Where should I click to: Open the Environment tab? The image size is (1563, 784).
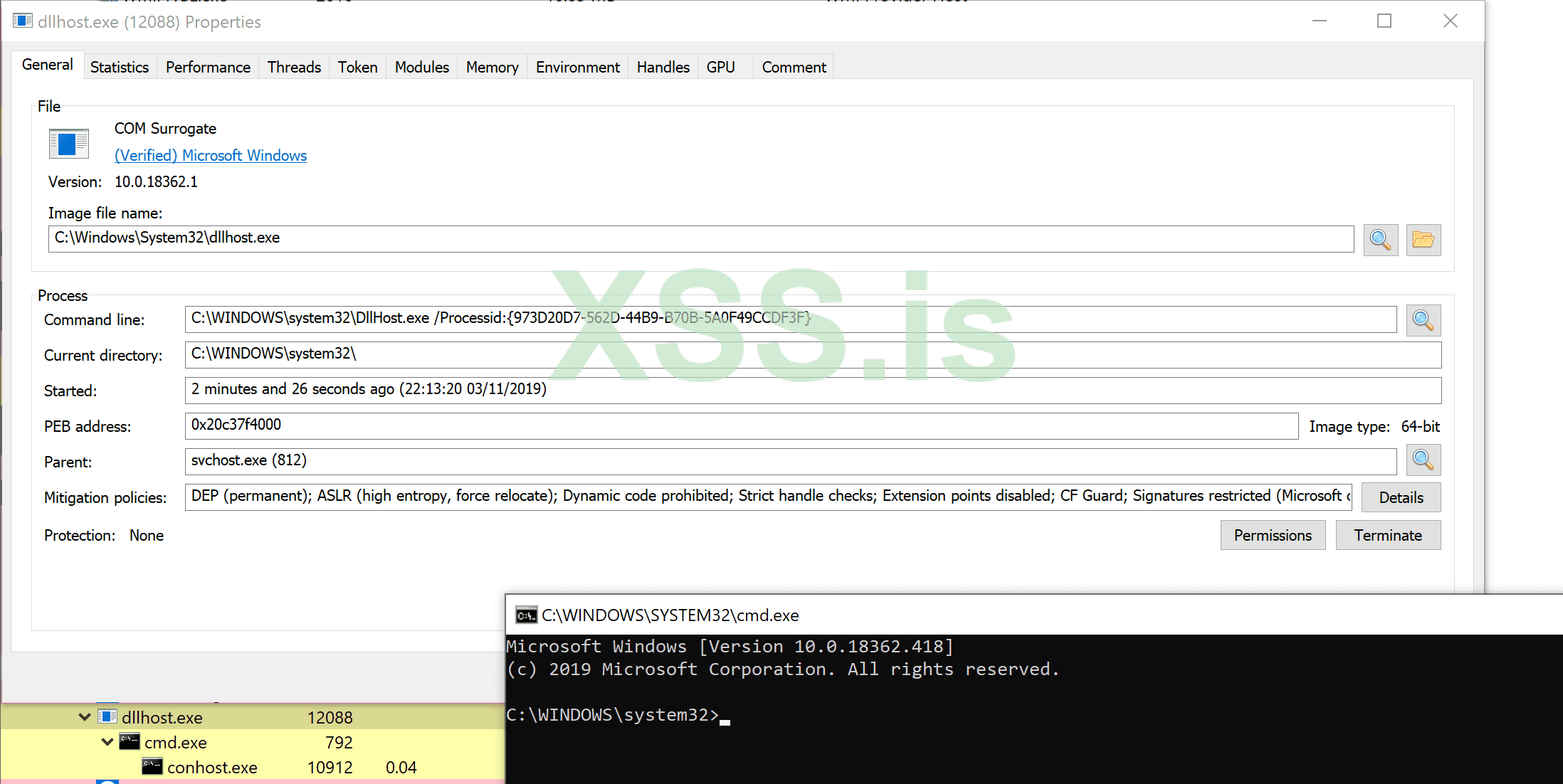(577, 67)
